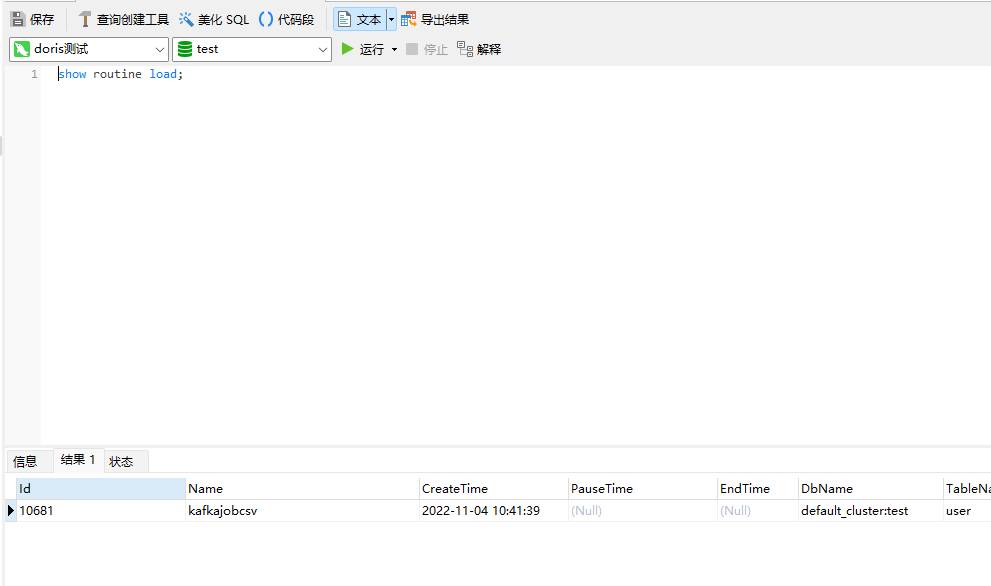Switch to the Info (信息) tab
This screenshot has height=586, width=991.
[x=25, y=461]
